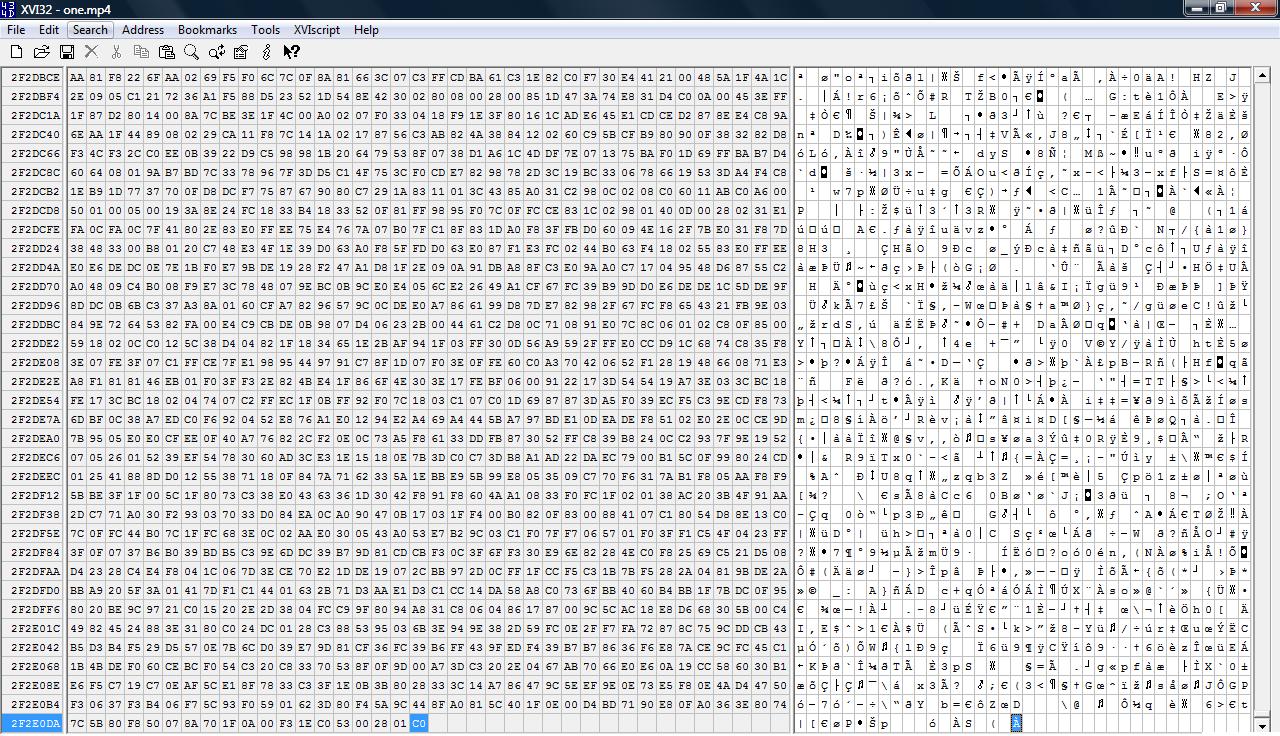
Task: Click address label 2F2DC66
Action: (35, 153)
